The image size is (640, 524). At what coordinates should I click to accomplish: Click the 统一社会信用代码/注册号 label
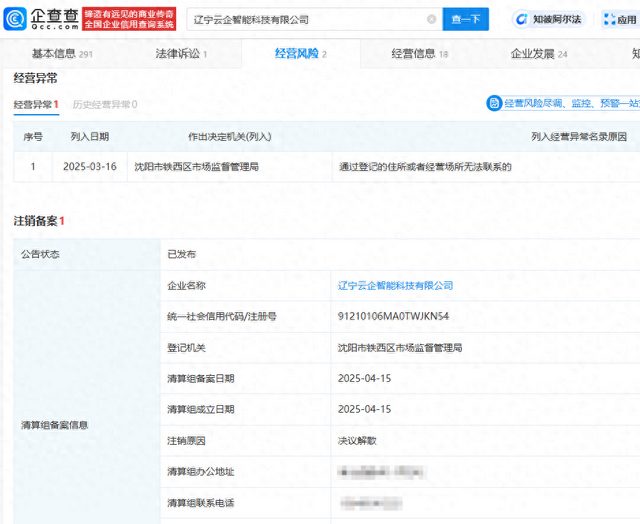click(222, 316)
